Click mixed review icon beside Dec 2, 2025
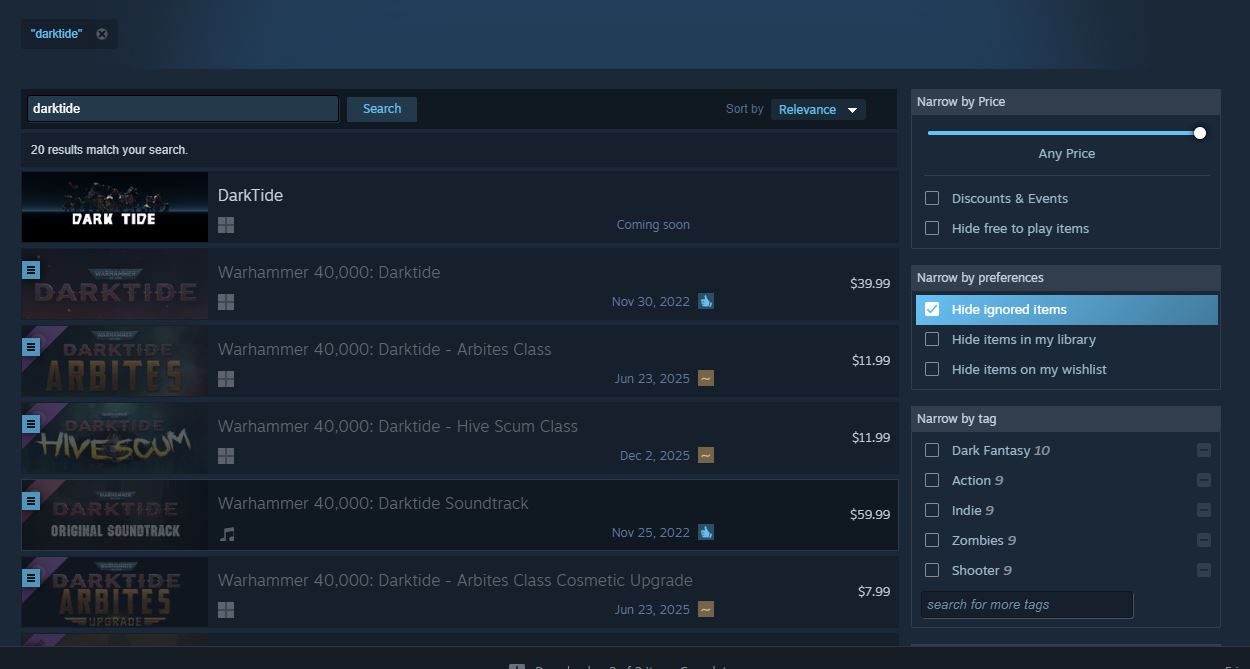 (x=706, y=455)
